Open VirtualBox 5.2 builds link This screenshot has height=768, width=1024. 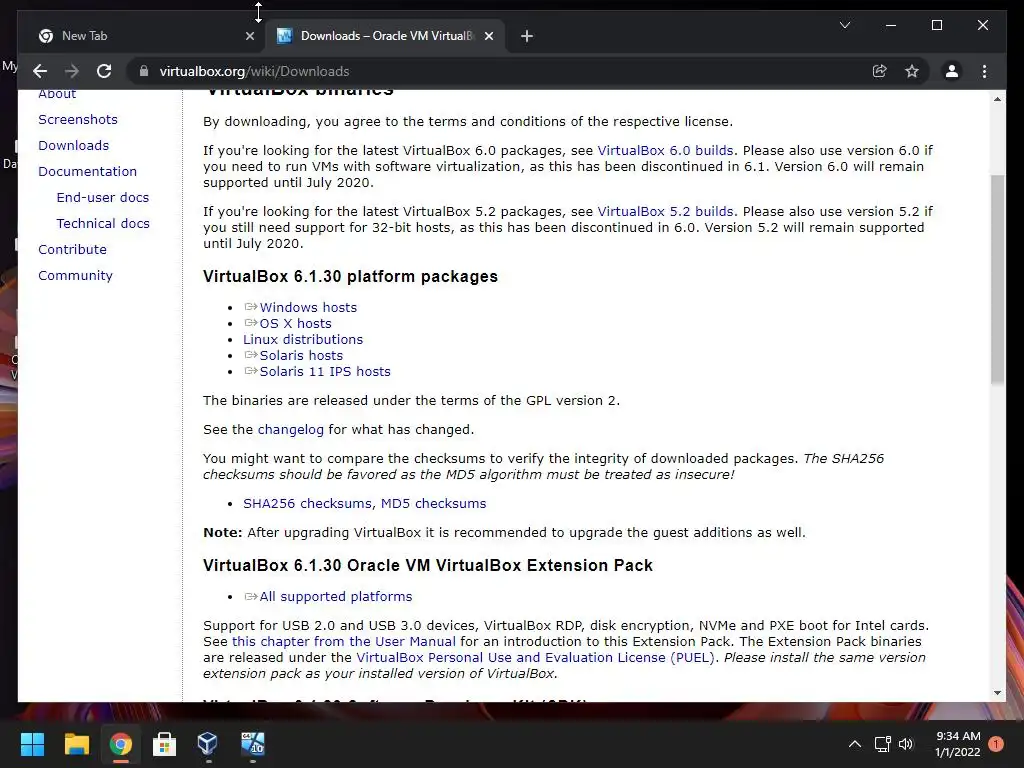click(665, 212)
